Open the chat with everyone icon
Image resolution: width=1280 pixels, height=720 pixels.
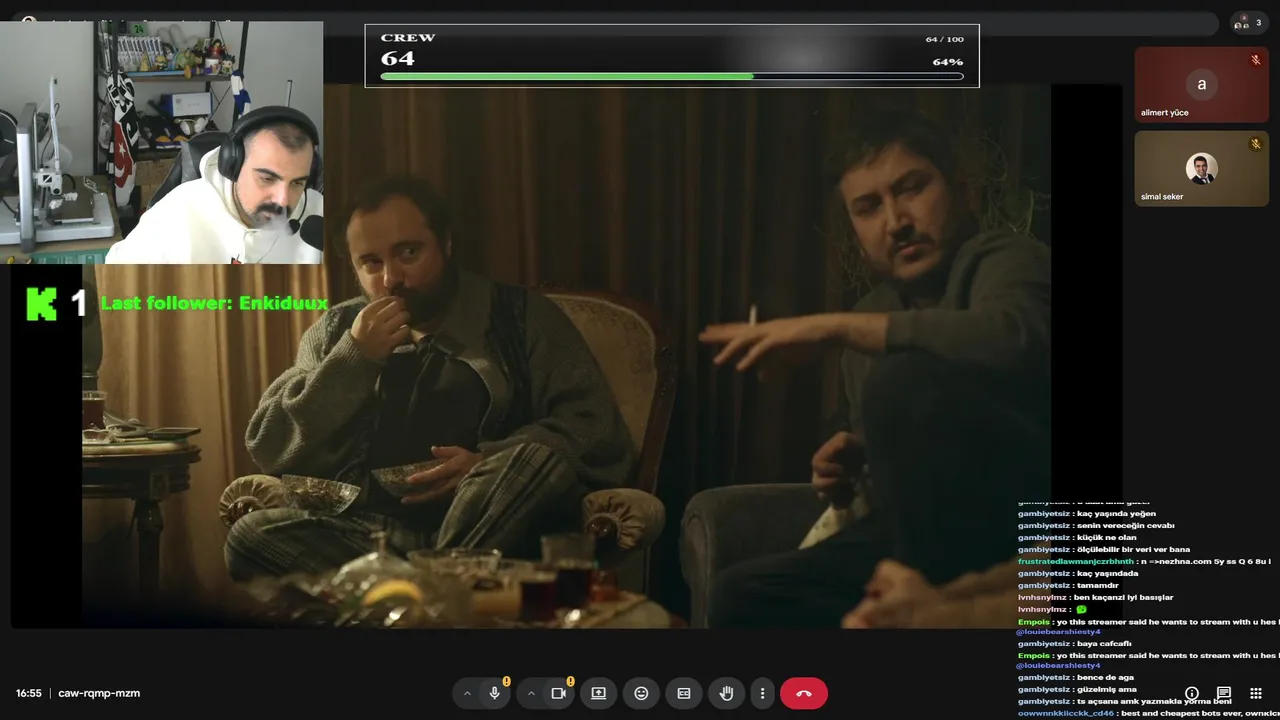(1223, 693)
